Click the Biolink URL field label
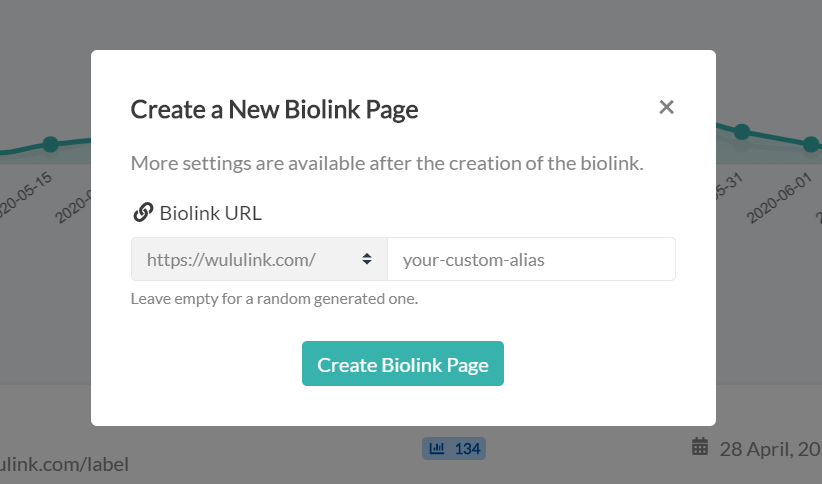The height and width of the screenshot is (484, 822). pyautogui.click(x=211, y=213)
